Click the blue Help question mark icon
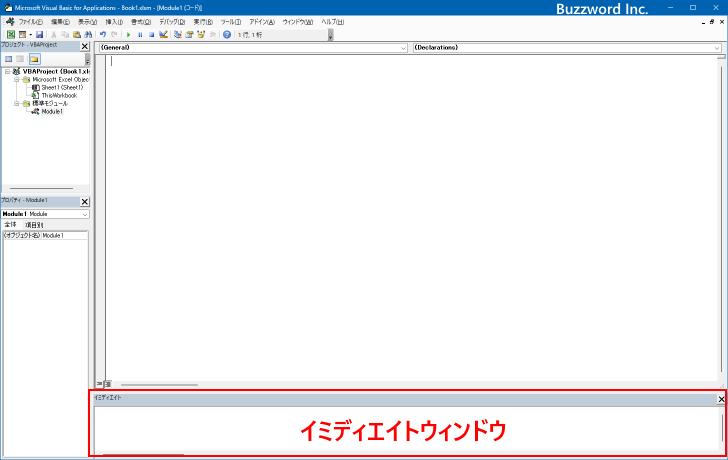Viewport: 728px width, 460px height. [227, 34]
